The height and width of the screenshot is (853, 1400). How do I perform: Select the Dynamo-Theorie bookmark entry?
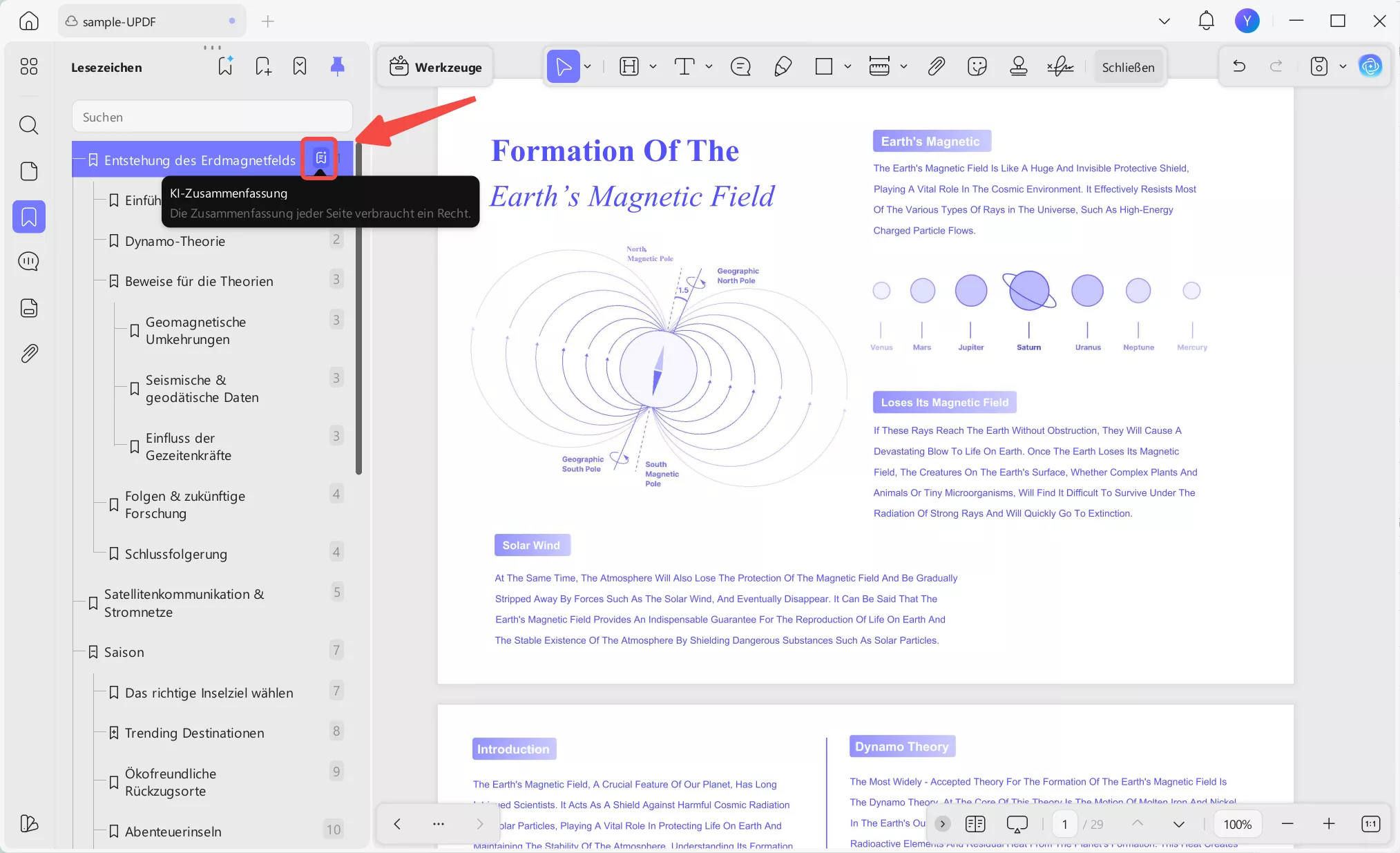click(175, 241)
